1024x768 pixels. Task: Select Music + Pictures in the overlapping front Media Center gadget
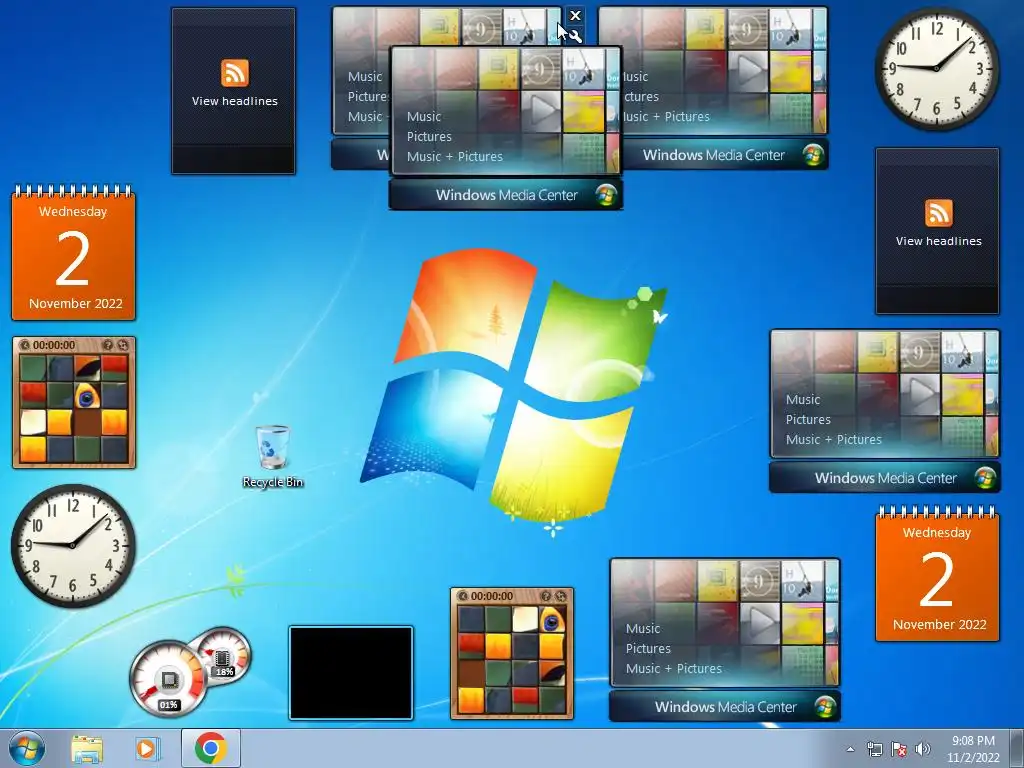(455, 157)
